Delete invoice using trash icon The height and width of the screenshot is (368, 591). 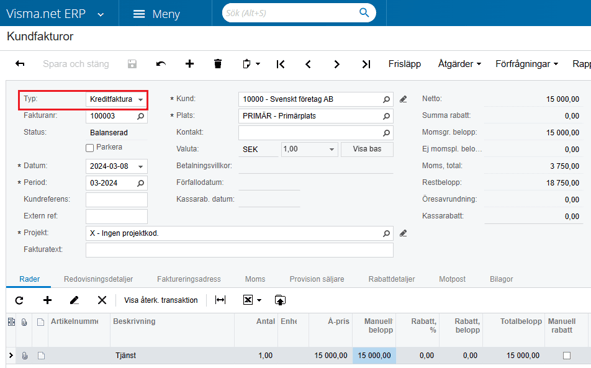tap(218, 64)
